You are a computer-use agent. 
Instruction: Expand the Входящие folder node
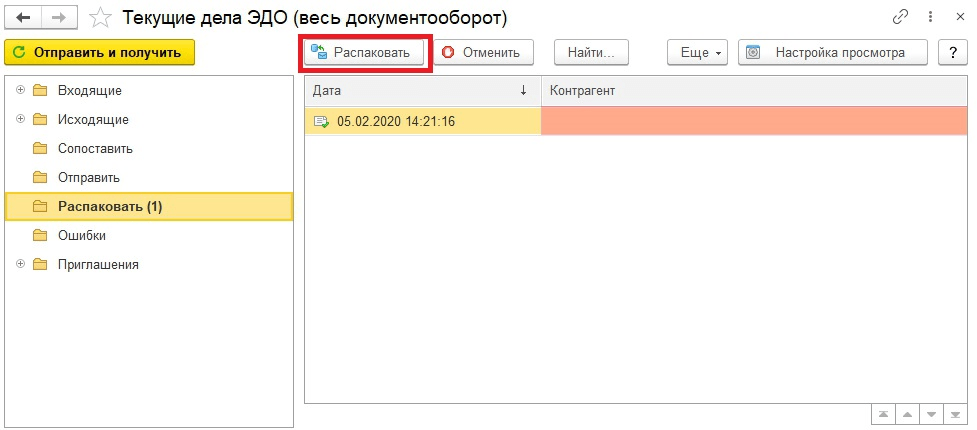click(20, 90)
